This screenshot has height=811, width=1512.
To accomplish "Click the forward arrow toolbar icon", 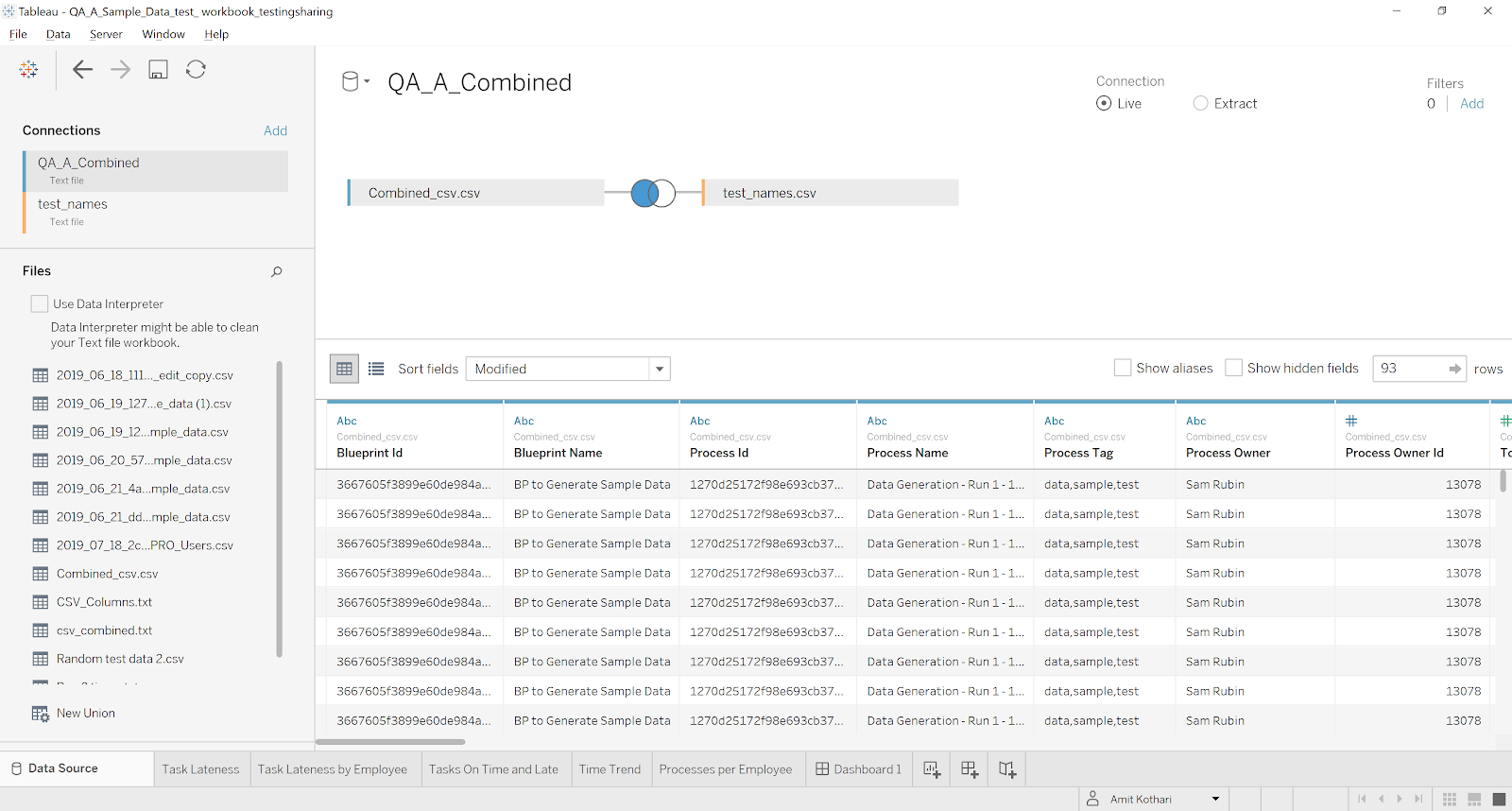I will (x=120, y=69).
